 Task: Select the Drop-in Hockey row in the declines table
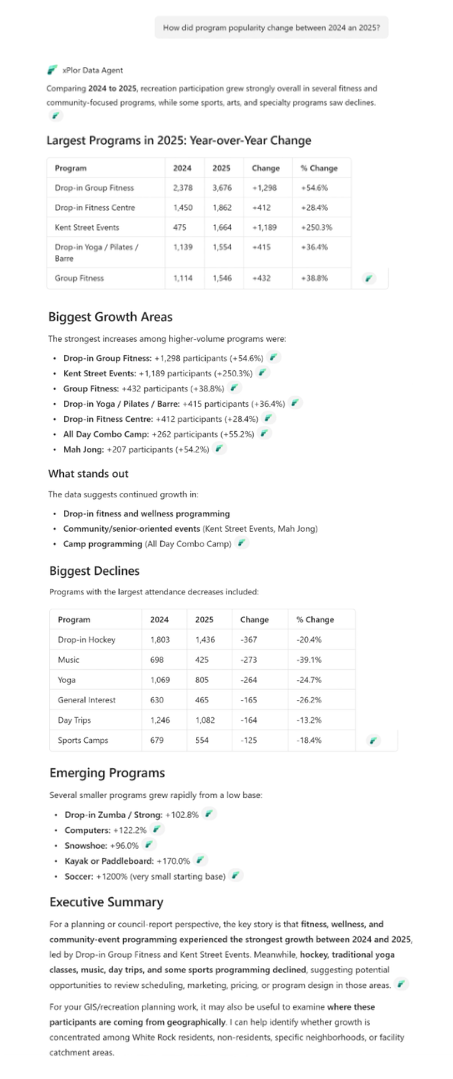pyautogui.click(x=202, y=639)
